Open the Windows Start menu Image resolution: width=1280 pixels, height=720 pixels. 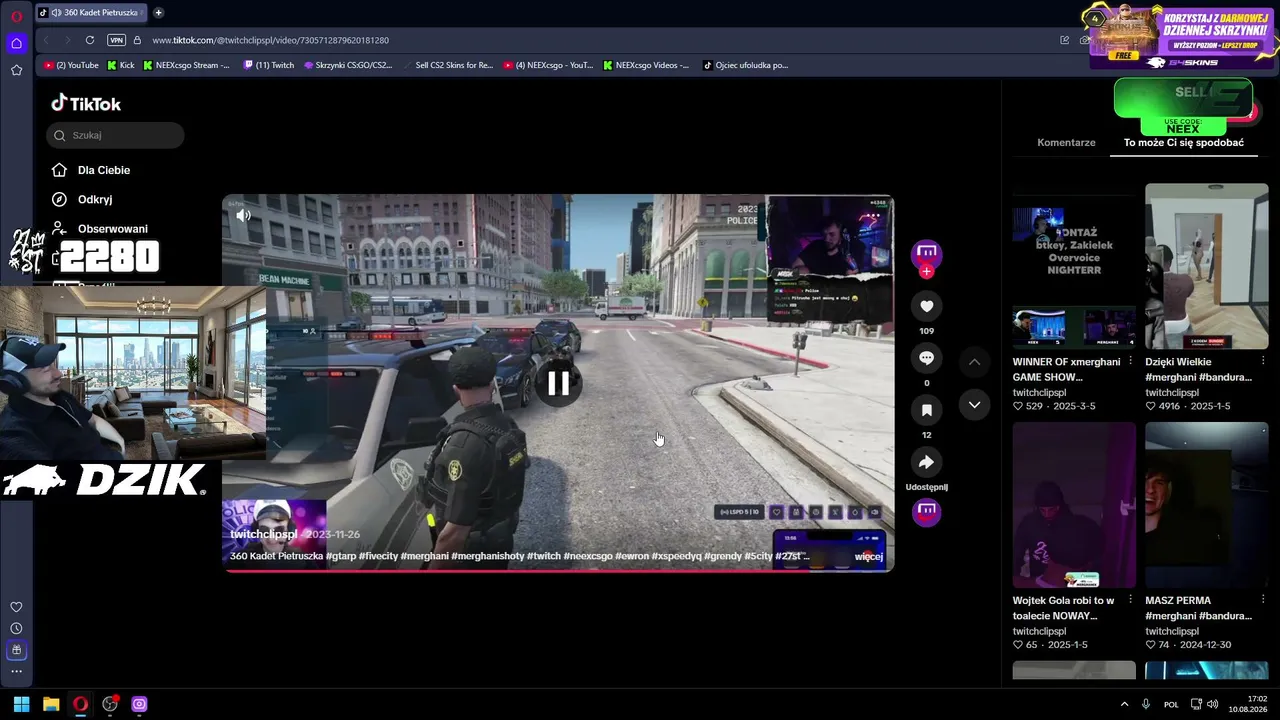point(21,704)
